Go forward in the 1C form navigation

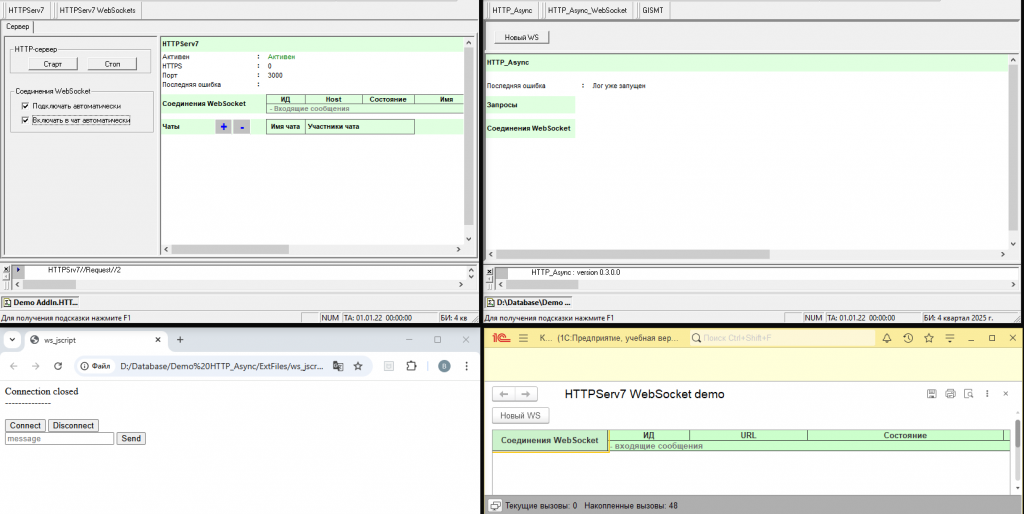point(526,394)
